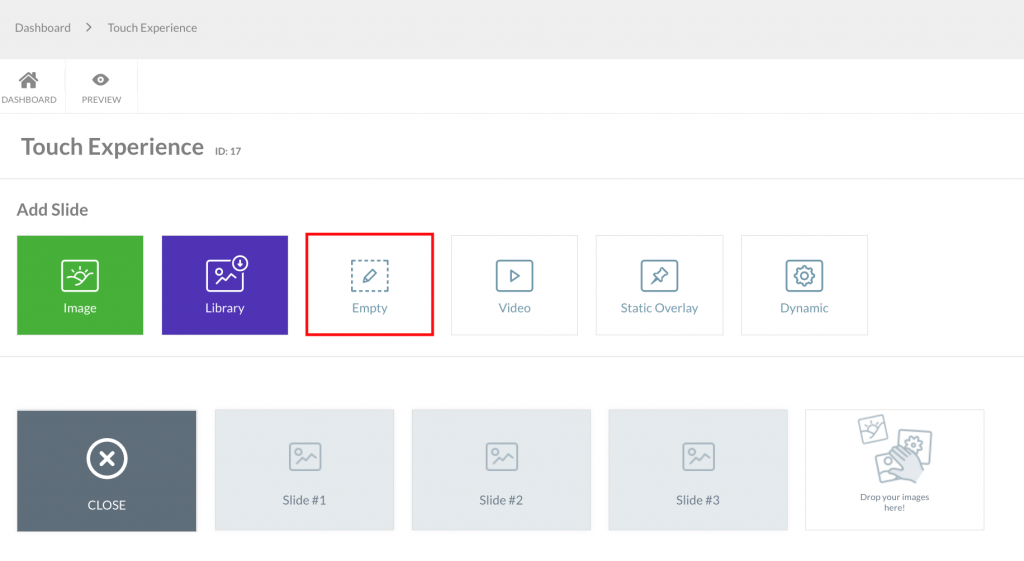Open the Dashboard home toolbar button

click(x=29, y=87)
